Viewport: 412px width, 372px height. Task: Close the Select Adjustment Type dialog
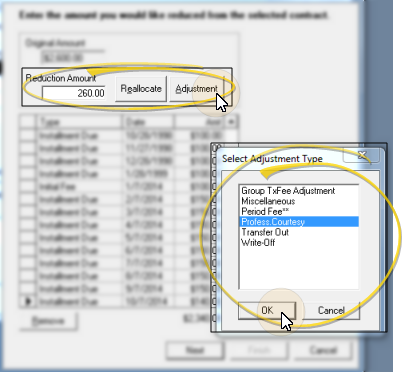click(362, 155)
